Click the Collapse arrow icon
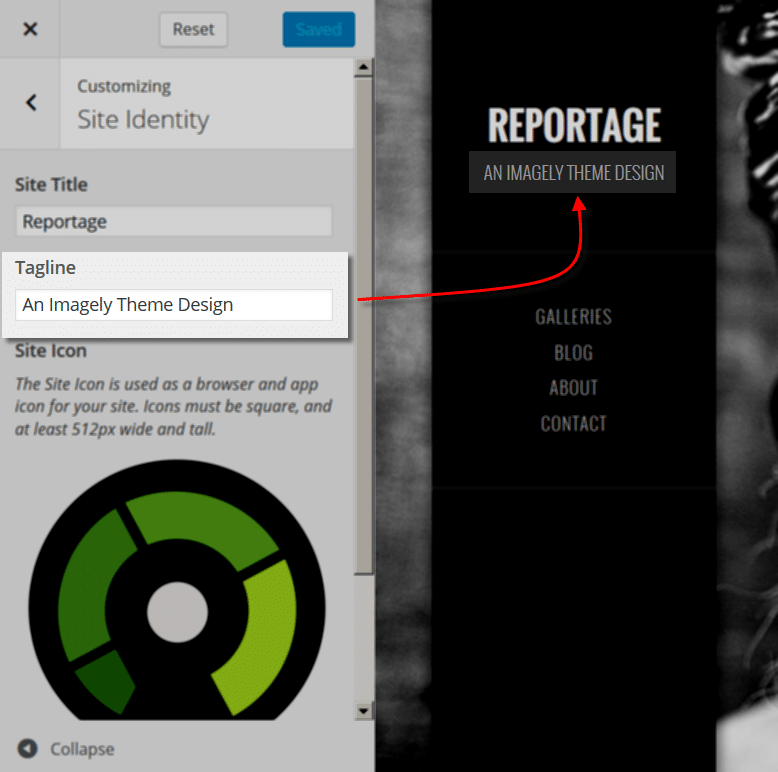The height and width of the screenshot is (772, 778). (x=27, y=749)
